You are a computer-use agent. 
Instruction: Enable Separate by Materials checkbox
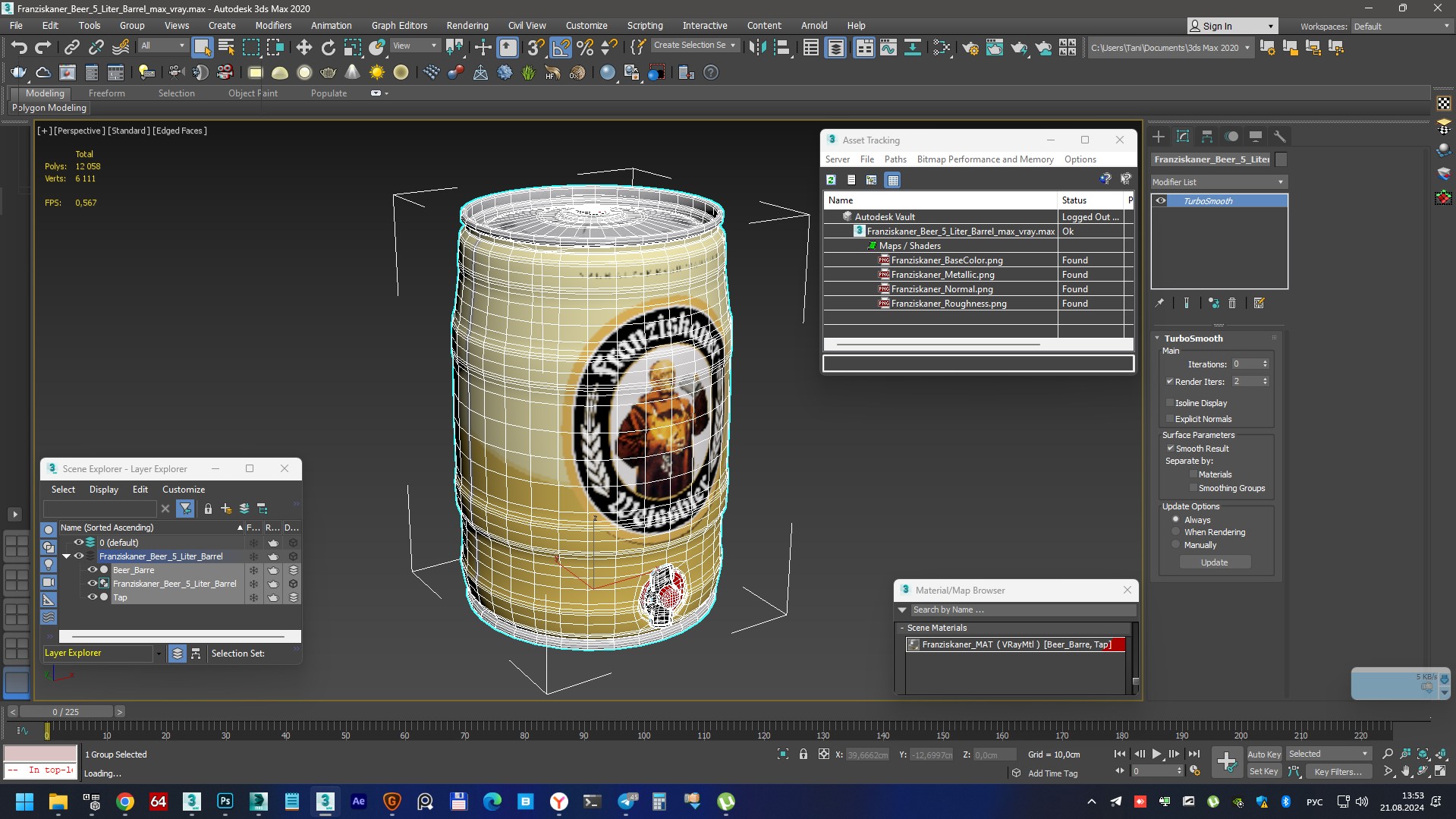(1193, 474)
